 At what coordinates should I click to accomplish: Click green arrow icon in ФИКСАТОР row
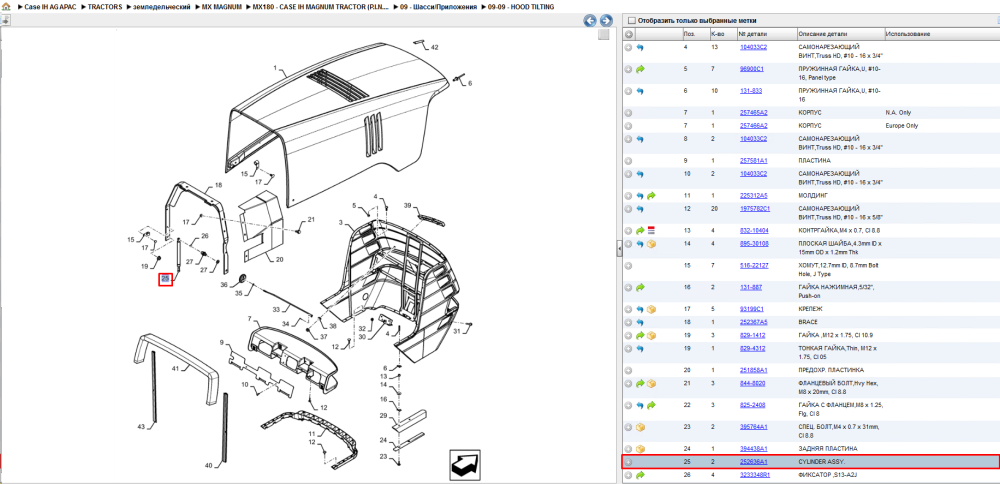click(640, 475)
